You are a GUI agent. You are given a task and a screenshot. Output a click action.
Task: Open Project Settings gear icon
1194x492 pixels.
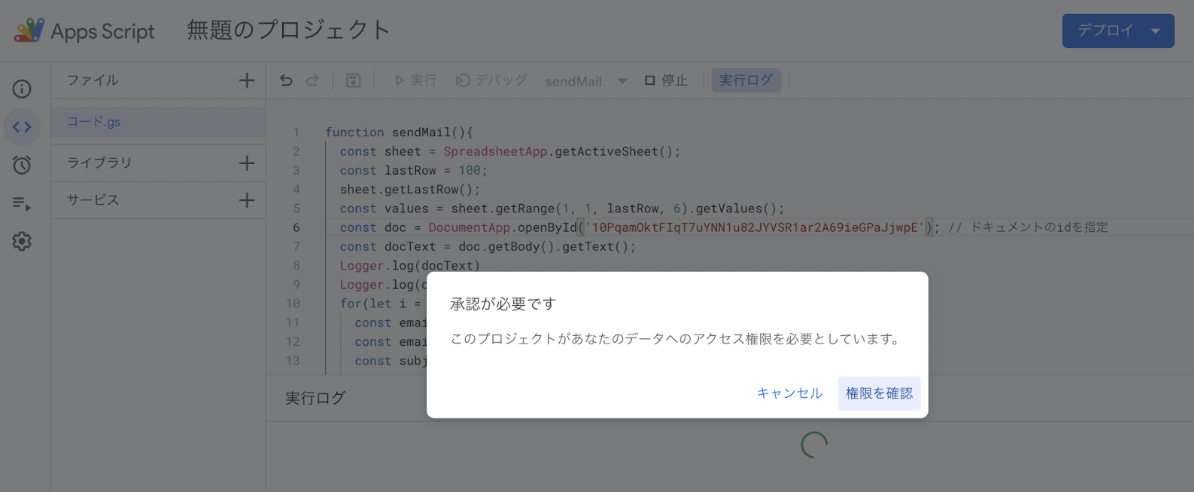click(x=22, y=241)
